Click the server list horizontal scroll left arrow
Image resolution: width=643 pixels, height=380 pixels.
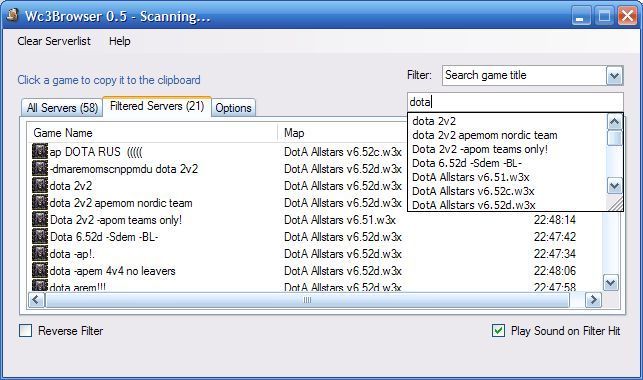[36, 300]
